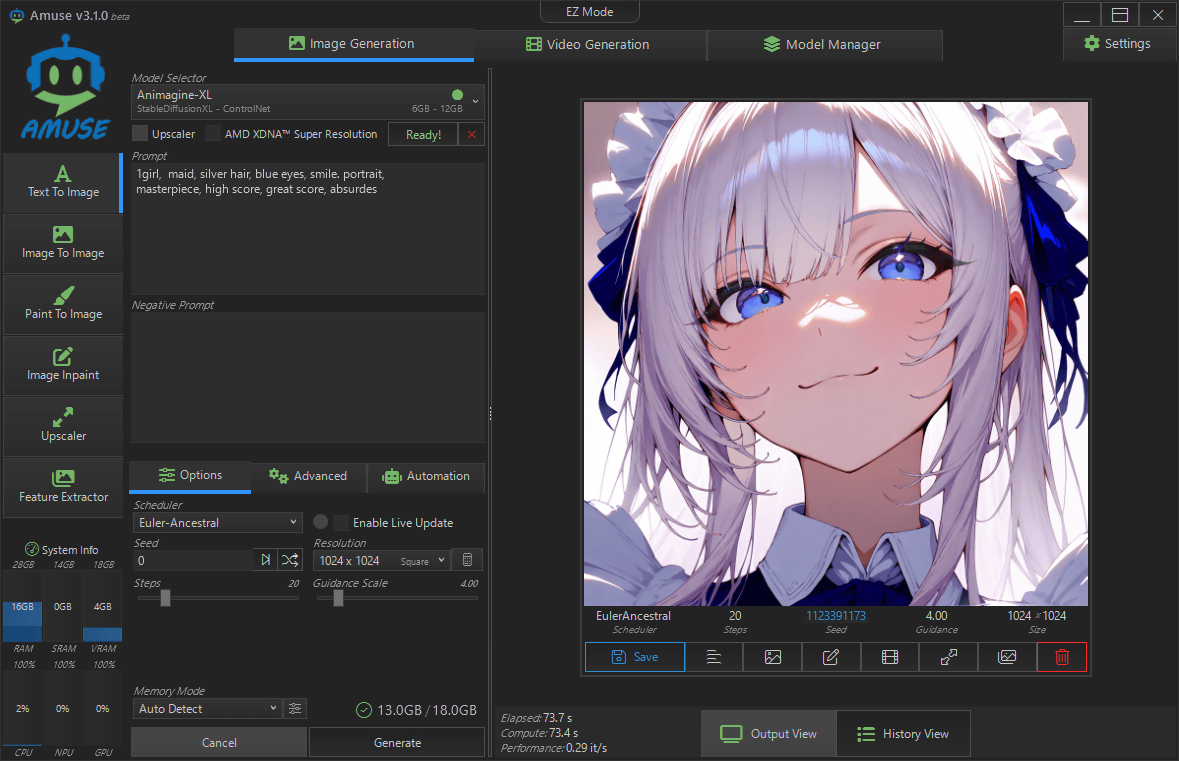Send output to edit pencil icon
Screen dimensions: 1179x761
[x=831, y=657]
